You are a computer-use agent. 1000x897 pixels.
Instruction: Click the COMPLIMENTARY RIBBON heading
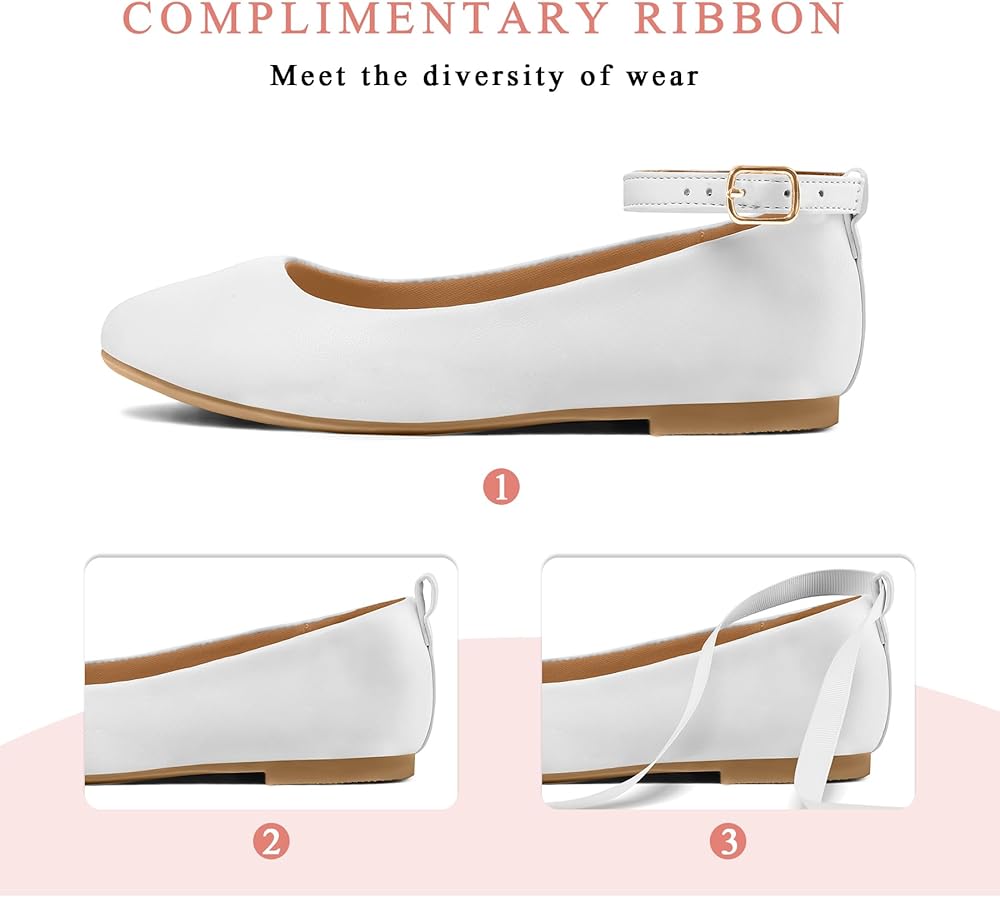pos(483,18)
